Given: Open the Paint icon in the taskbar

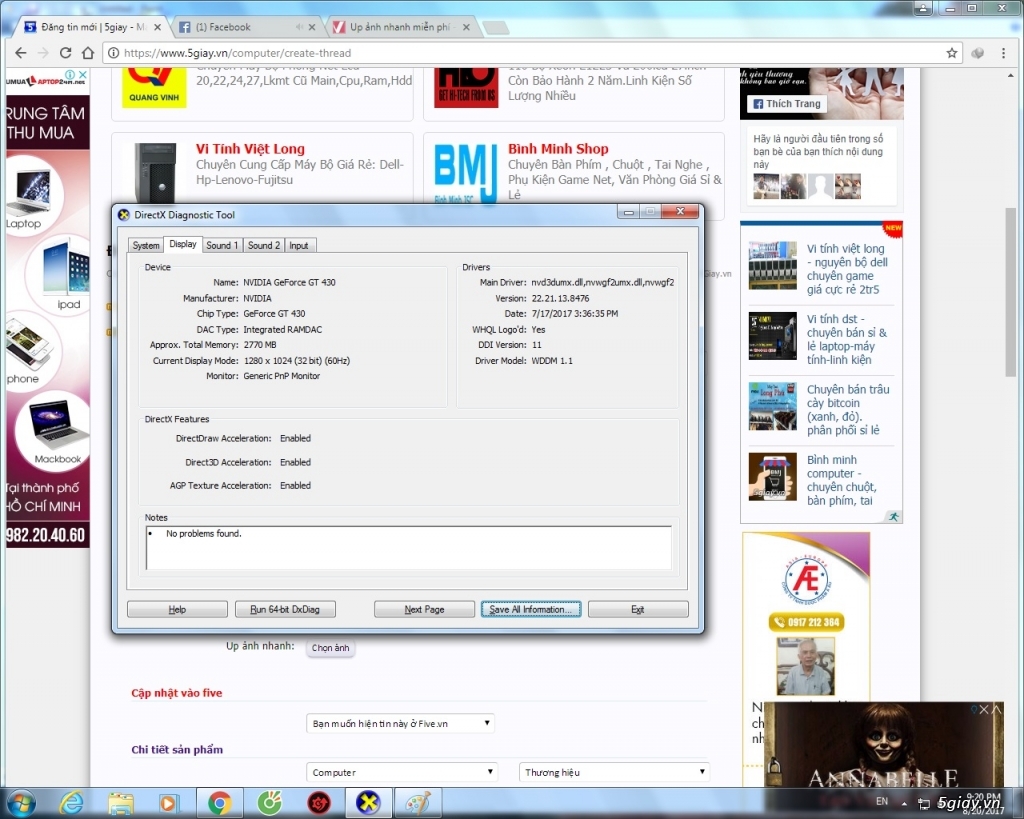Looking at the screenshot, I should coord(418,803).
